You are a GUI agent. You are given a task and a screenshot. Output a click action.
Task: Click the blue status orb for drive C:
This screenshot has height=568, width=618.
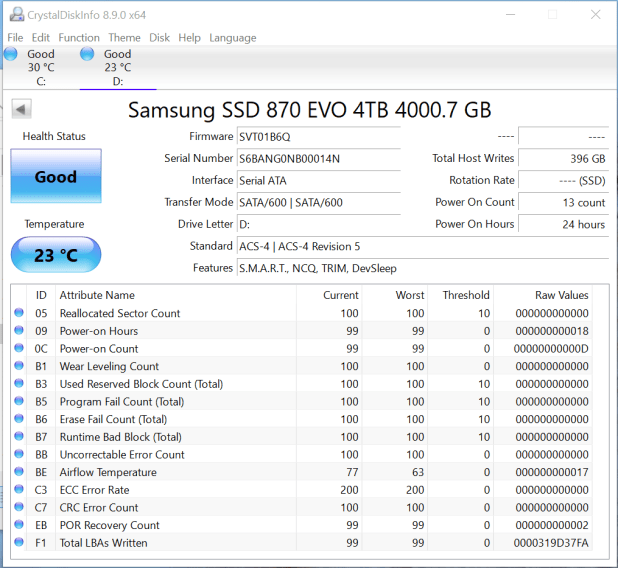point(11,54)
